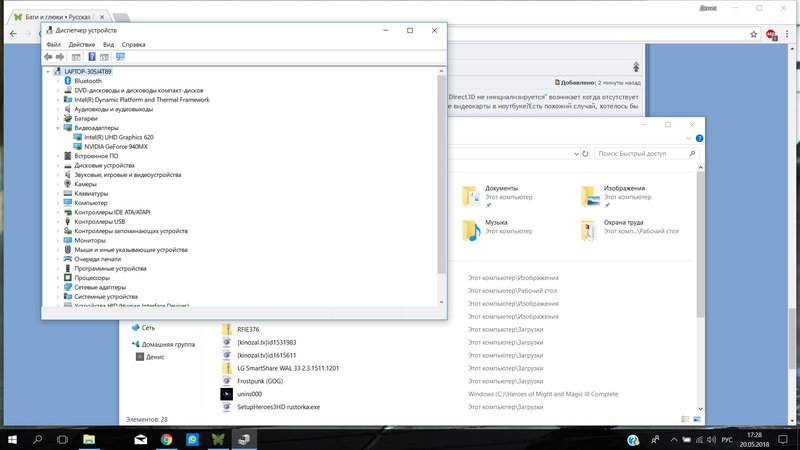Show hidden system tray icons
The width and height of the screenshot is (800, 450).
click(x=673, y=439)
